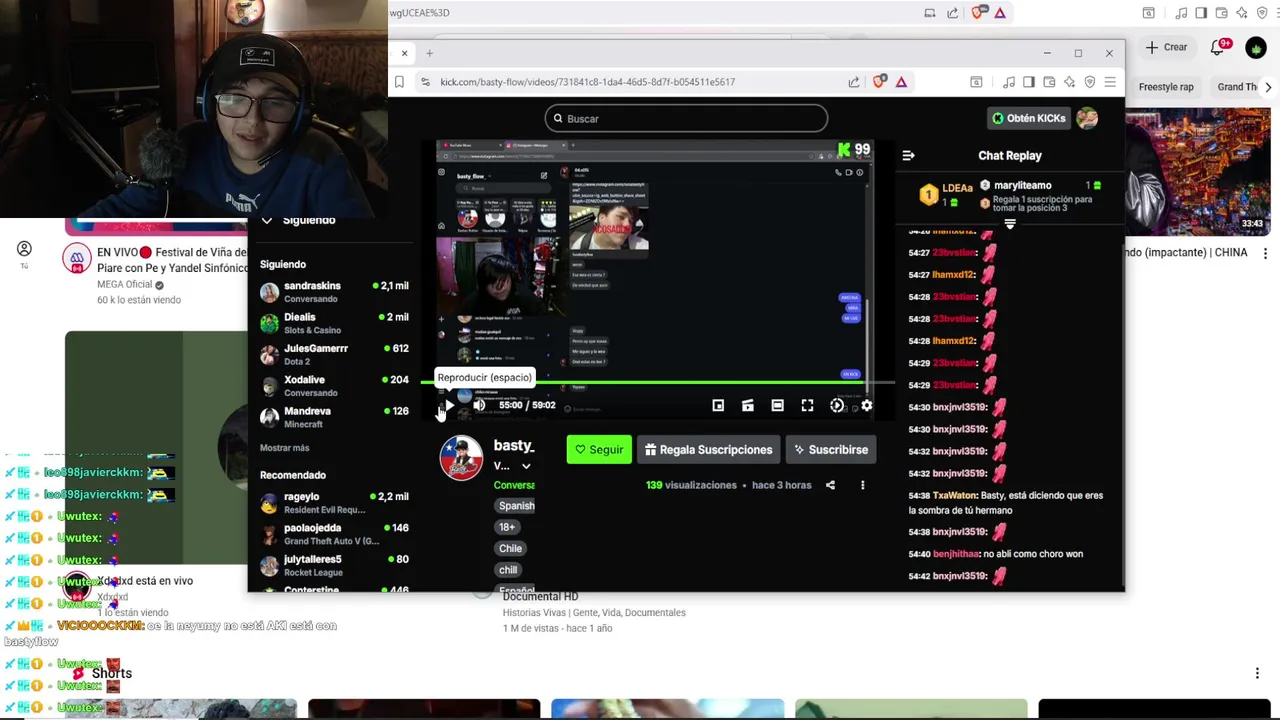Click the Spanish tag
Viewport: 1280px width, 720px height.
pos(516,506)
